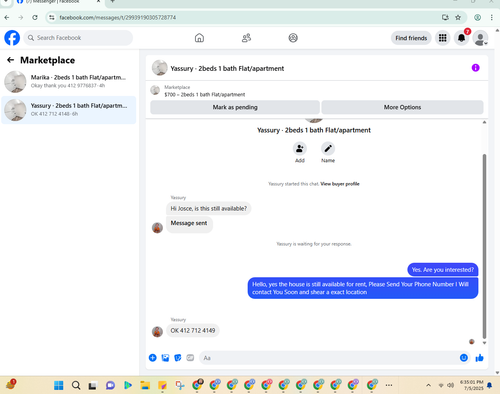500x394 pixels.
Task: Open Yassury's avatar beside phone number message
Action: tap(157, 331)
